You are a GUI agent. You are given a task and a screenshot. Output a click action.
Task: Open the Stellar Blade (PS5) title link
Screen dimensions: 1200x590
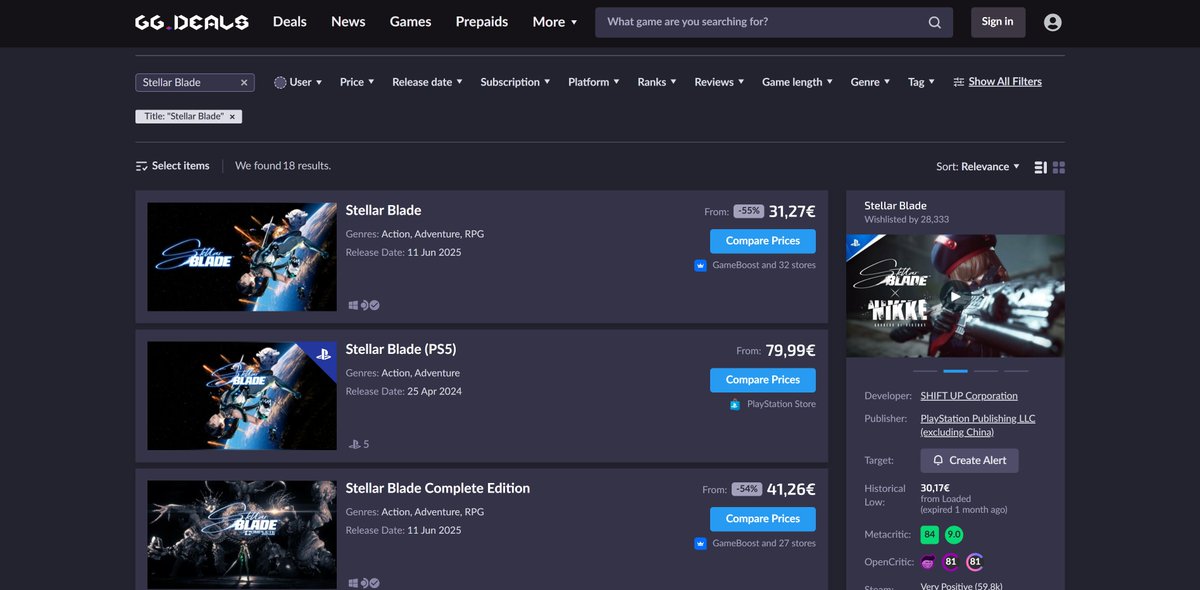tap(401, 349)
